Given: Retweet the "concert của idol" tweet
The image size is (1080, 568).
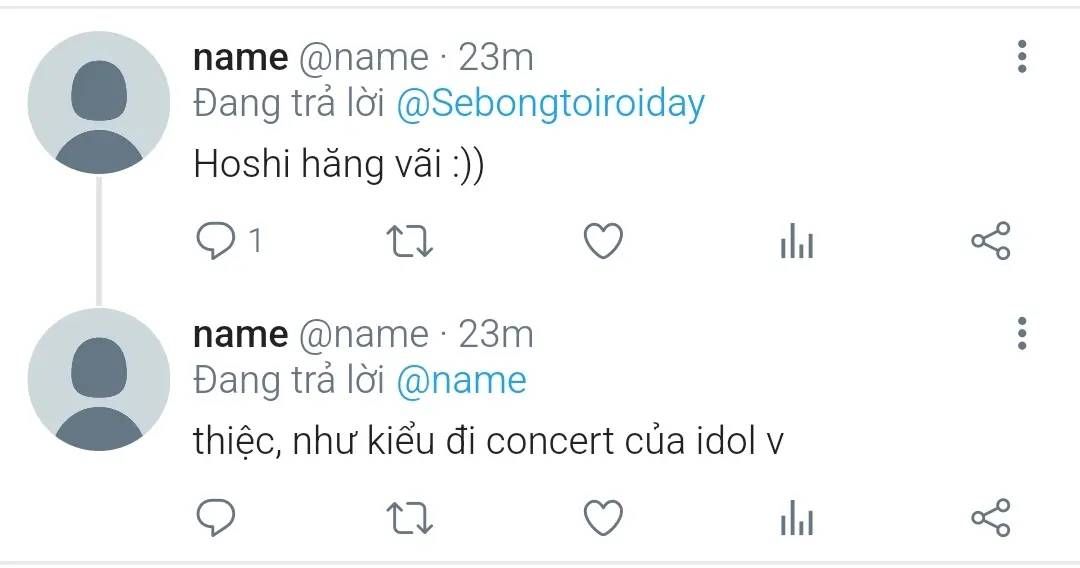Looking at the screenshot, I should [409, 517].
